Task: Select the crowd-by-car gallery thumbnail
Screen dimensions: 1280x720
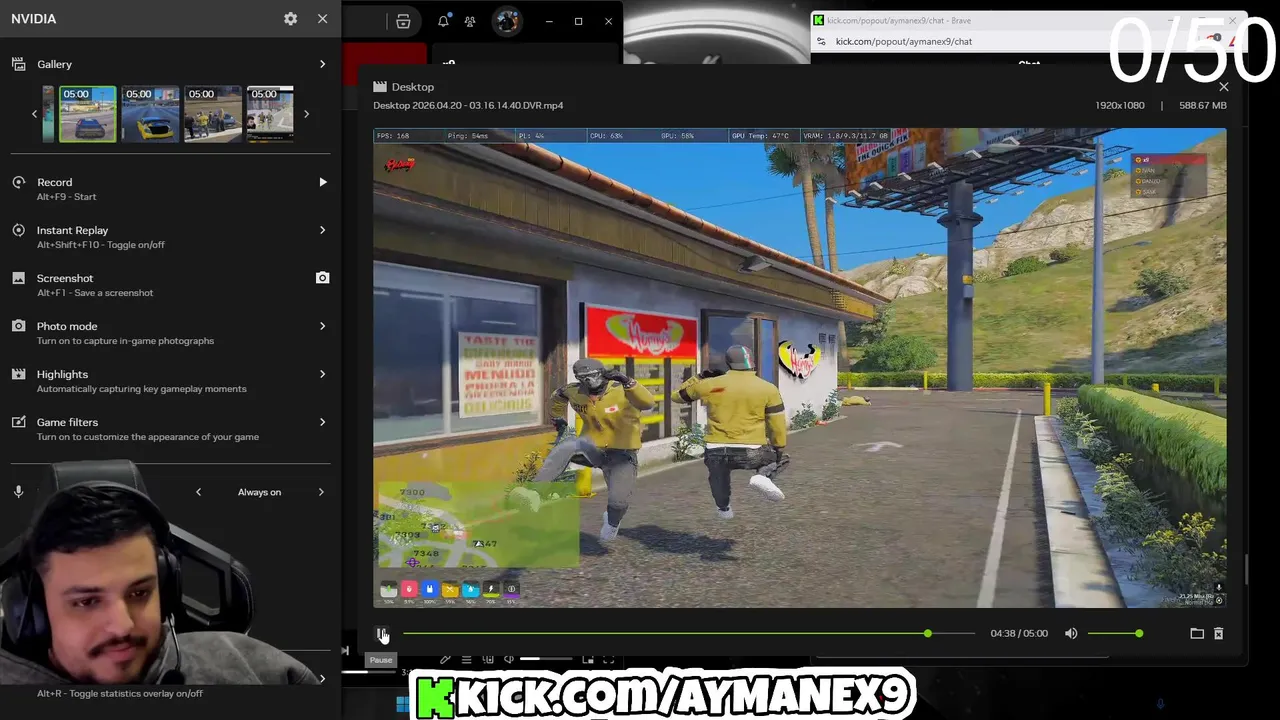Action: (x=213, y=114)
